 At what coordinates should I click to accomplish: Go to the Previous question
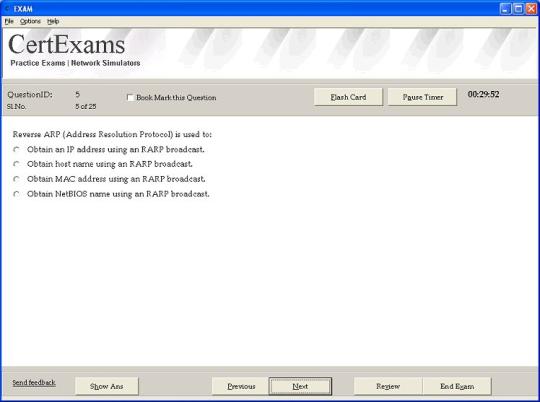tap(241, 386)
